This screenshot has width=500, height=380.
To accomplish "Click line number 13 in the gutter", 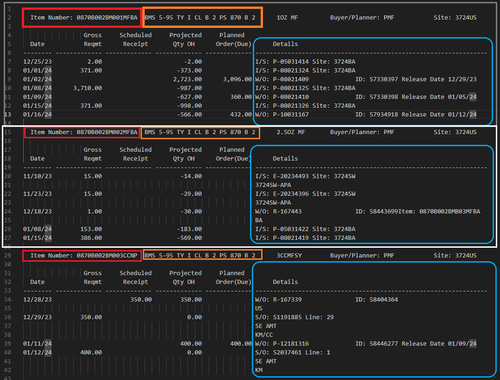I will pos(8,115).
